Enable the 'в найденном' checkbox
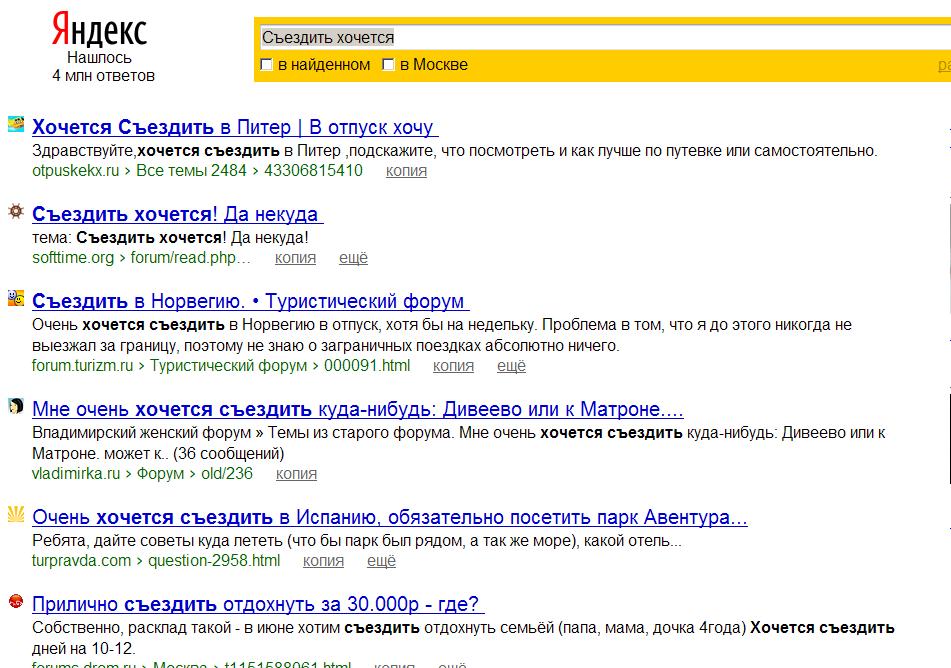 click(x=266, y=64)
